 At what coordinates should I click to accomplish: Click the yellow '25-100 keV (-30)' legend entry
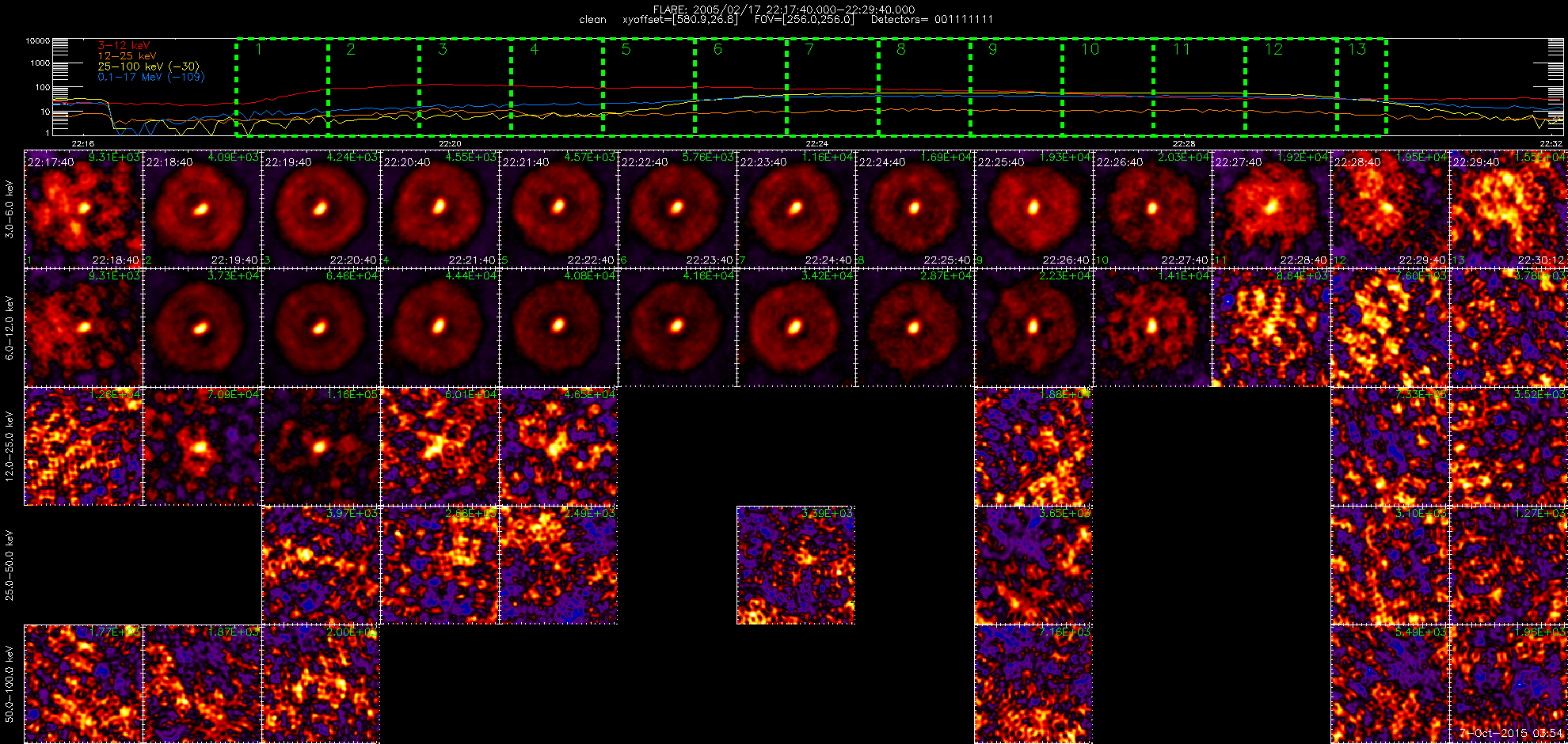coord(148,66)
